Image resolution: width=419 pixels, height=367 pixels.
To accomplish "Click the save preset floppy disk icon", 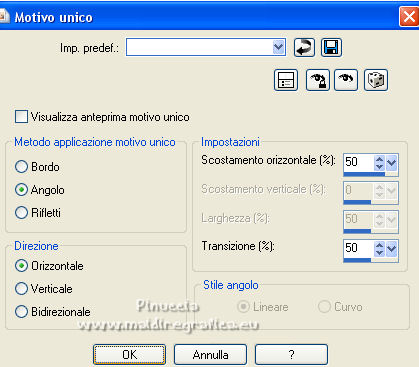I will pyautogui.click(x=331, y=47).
